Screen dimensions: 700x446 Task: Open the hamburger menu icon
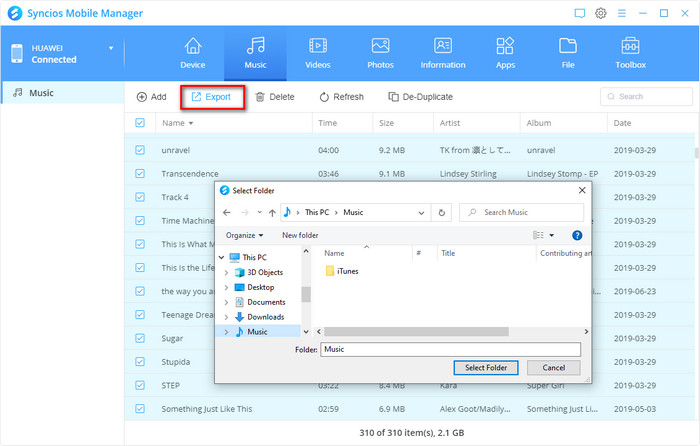[x=621, y=13]
